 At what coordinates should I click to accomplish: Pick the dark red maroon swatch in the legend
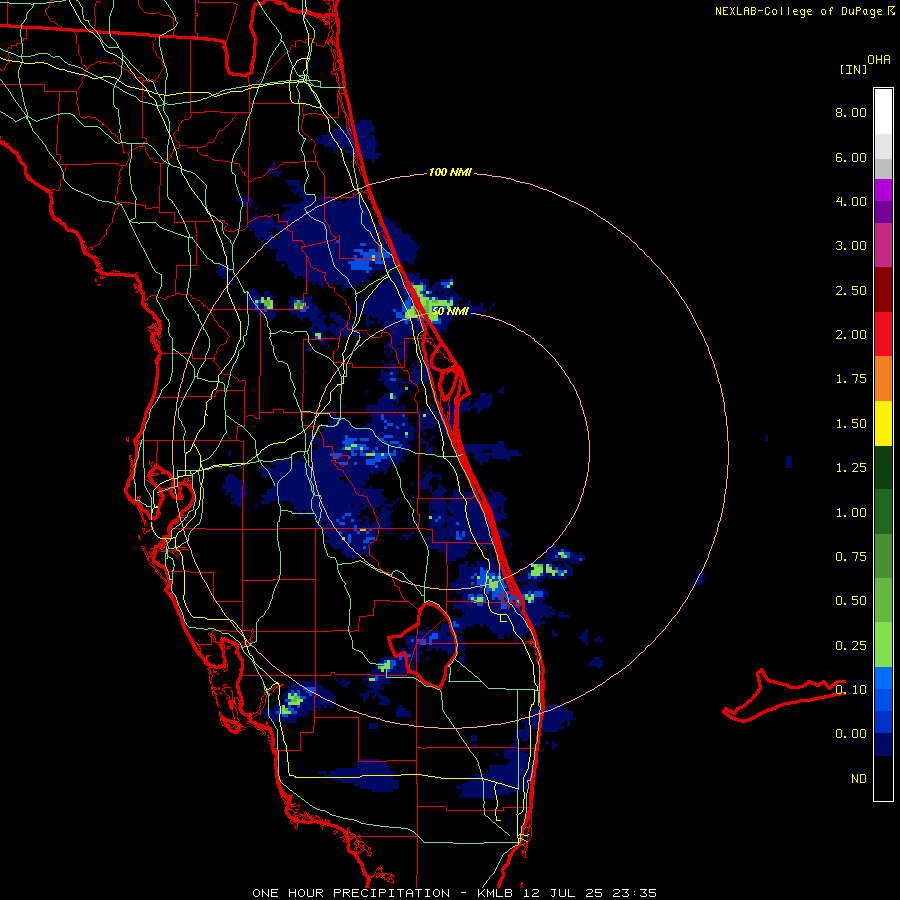883,290
